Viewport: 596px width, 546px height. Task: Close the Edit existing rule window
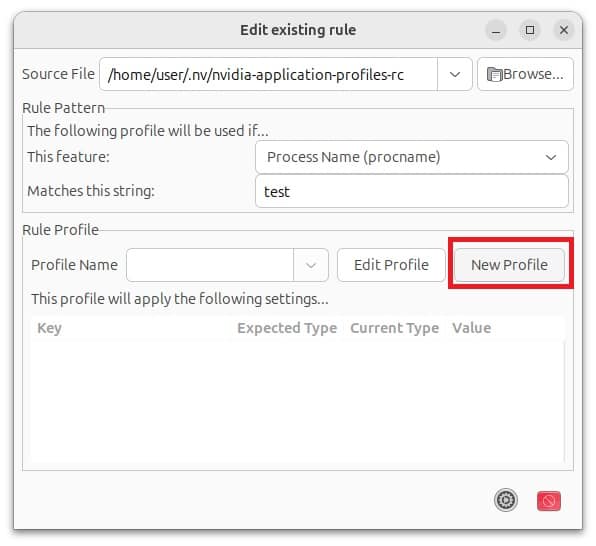click(x=564, y=30)
